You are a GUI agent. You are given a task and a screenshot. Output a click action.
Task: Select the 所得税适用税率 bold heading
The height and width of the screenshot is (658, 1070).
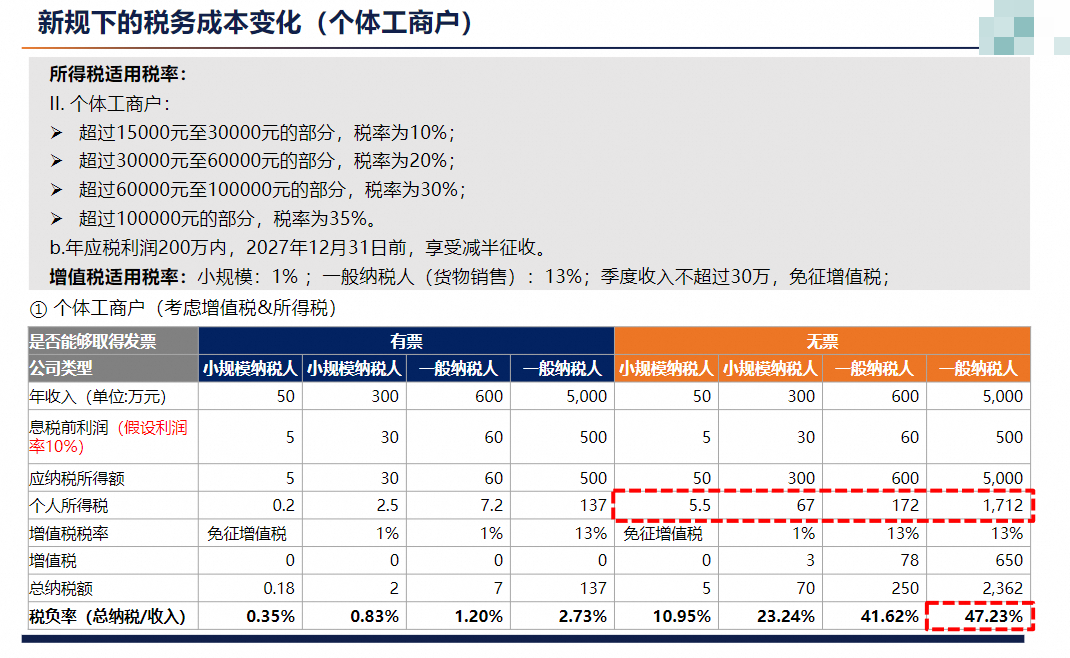[118, 75]
